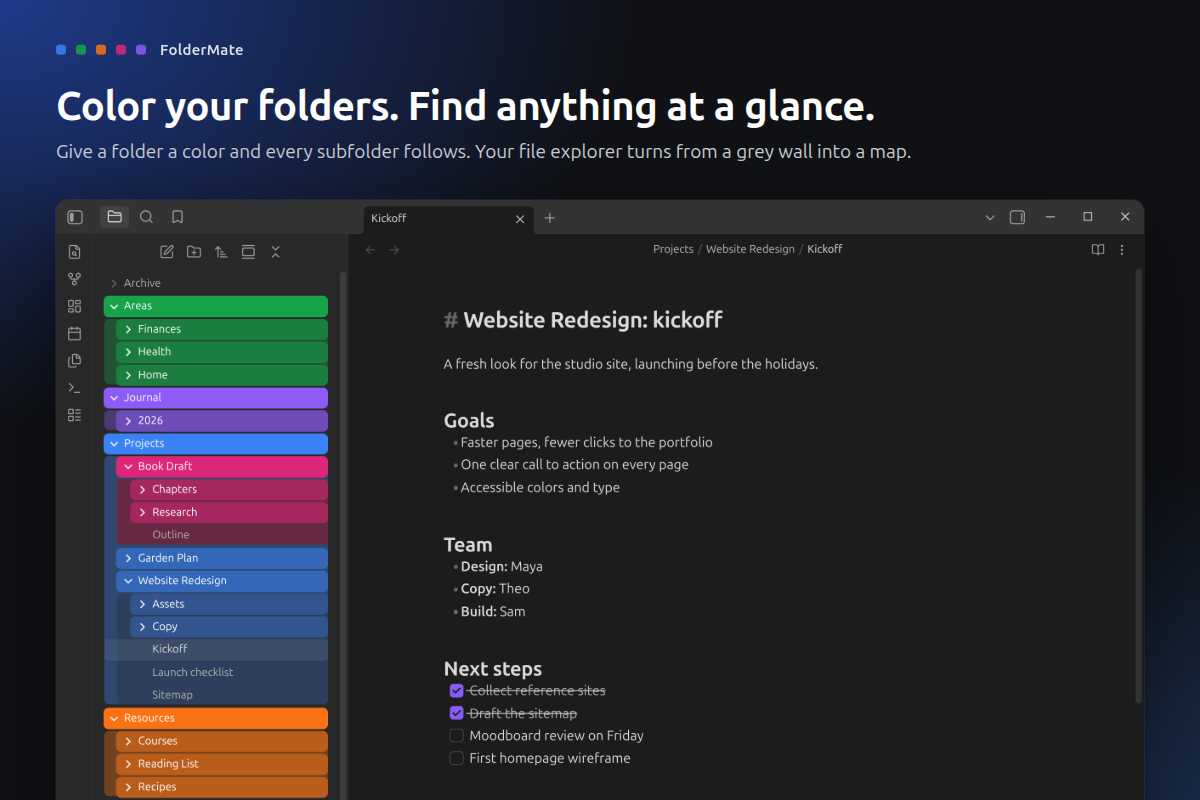Uncheck 'Draft the sitemap' checkbox
This screenshot has width=1200, height=800.
tap(457, 713)
